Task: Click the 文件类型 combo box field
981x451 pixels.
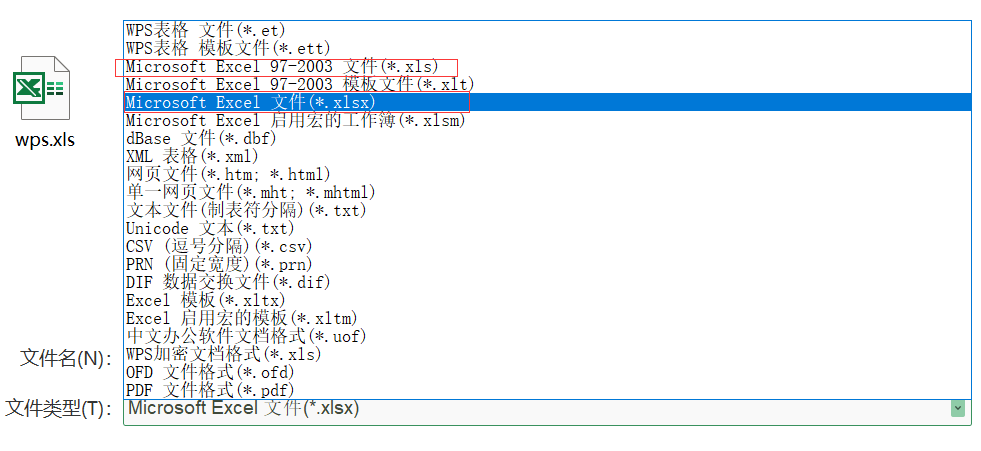Action: tap(547, 410)
